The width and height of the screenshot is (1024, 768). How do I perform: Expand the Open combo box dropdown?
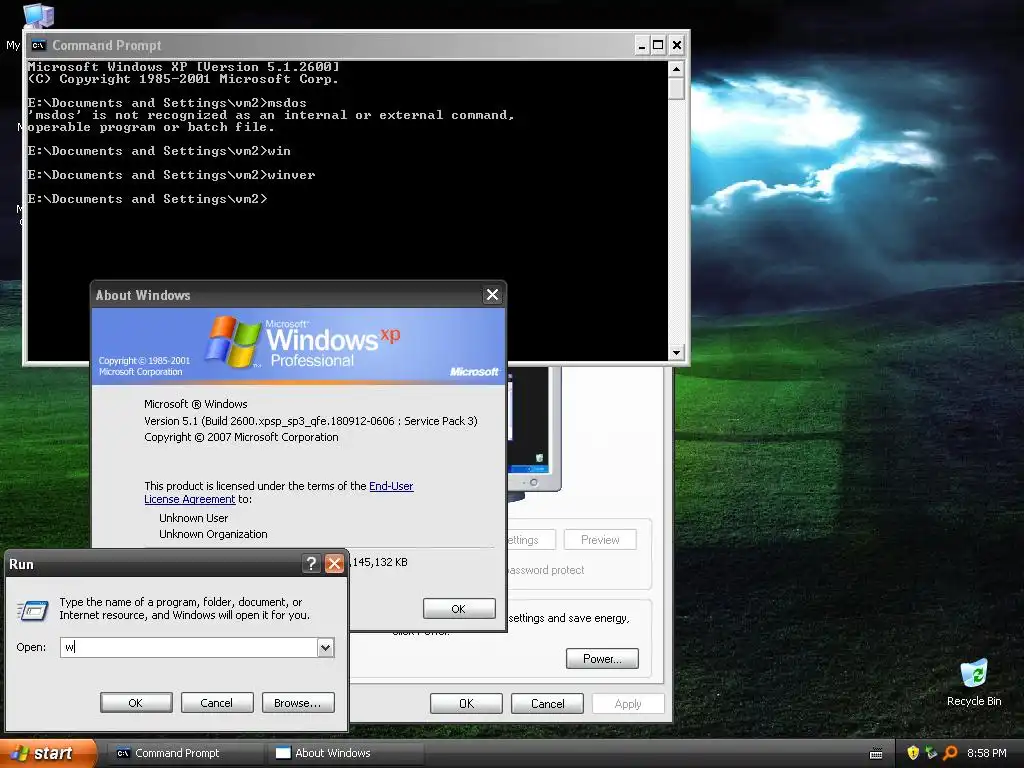click(x=325, y=647)
